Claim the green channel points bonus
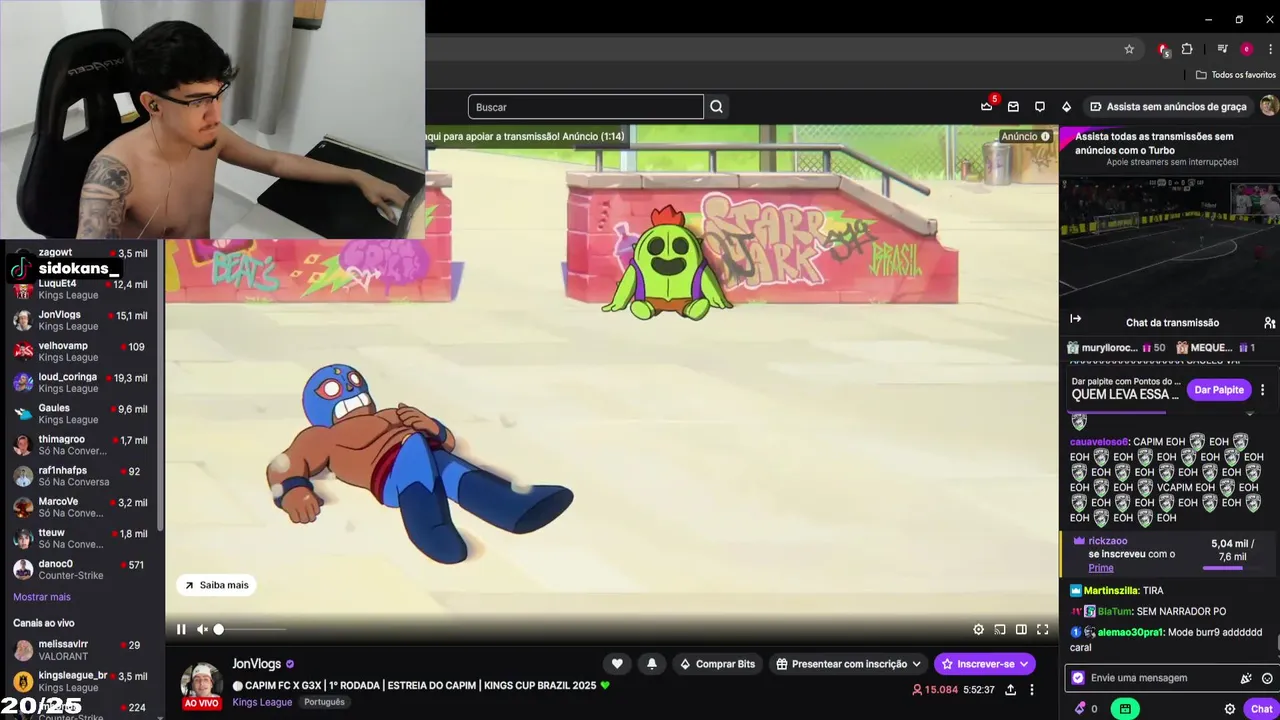Viewport: 1280px width, 720px height. click(1125, 709)
